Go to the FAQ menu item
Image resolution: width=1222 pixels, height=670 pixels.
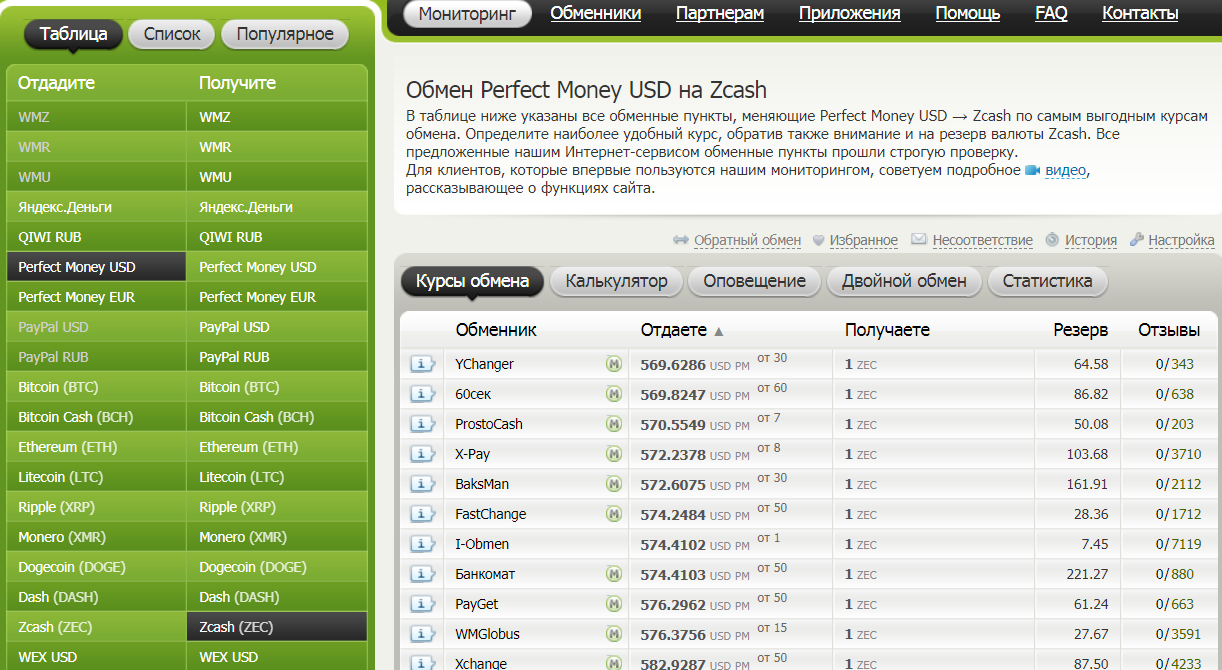pyautogui.click(x=1051, y=13)
